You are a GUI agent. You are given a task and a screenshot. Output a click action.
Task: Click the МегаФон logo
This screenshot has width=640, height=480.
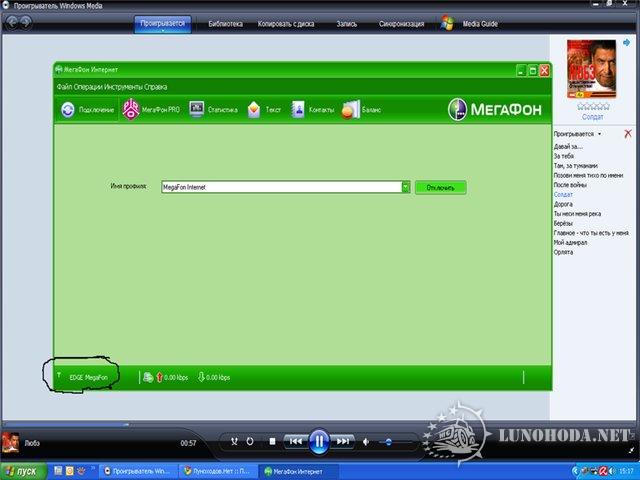(x=494, y=109)
